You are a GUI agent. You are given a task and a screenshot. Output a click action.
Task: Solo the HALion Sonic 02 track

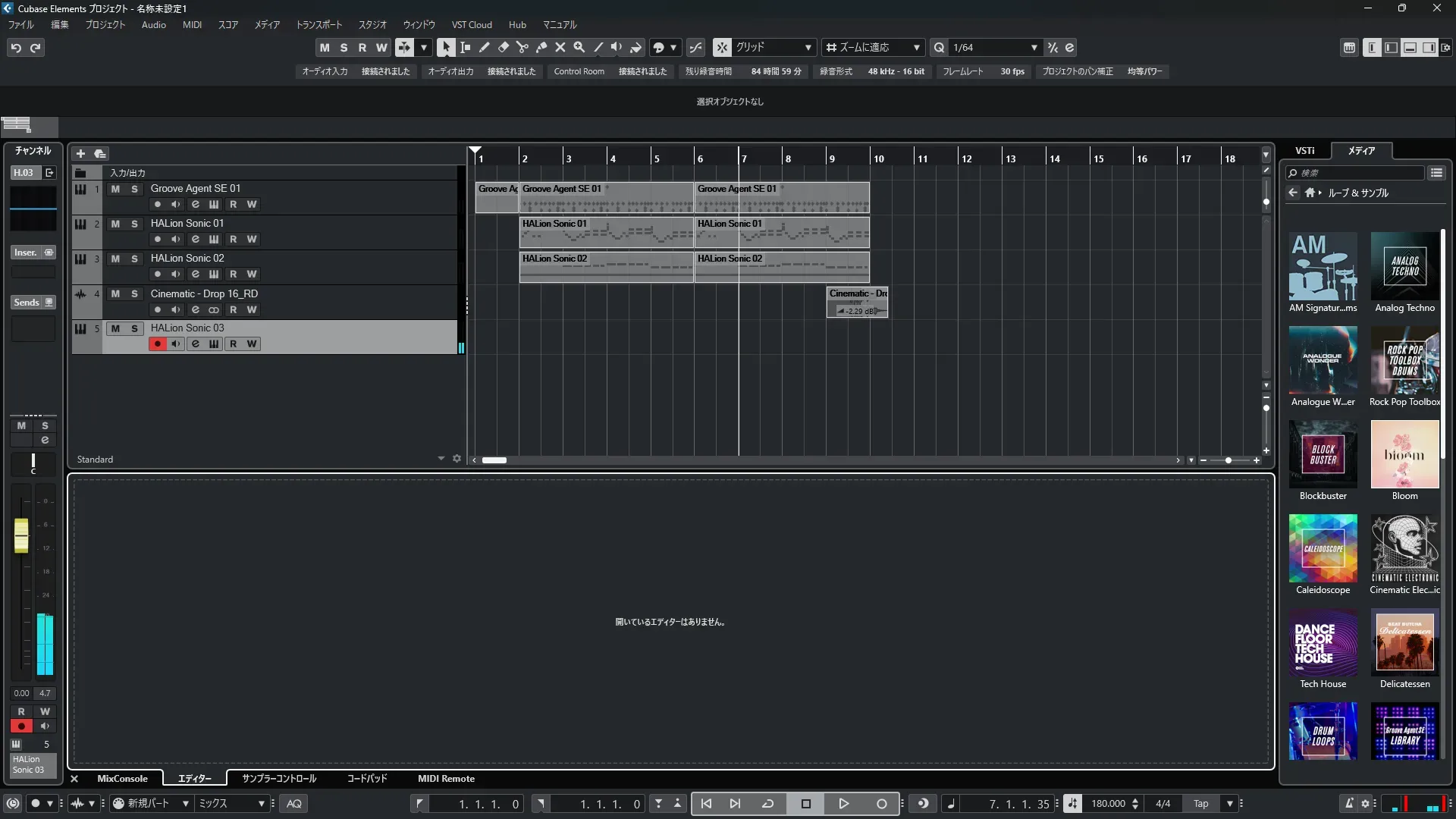click(134, 259)
